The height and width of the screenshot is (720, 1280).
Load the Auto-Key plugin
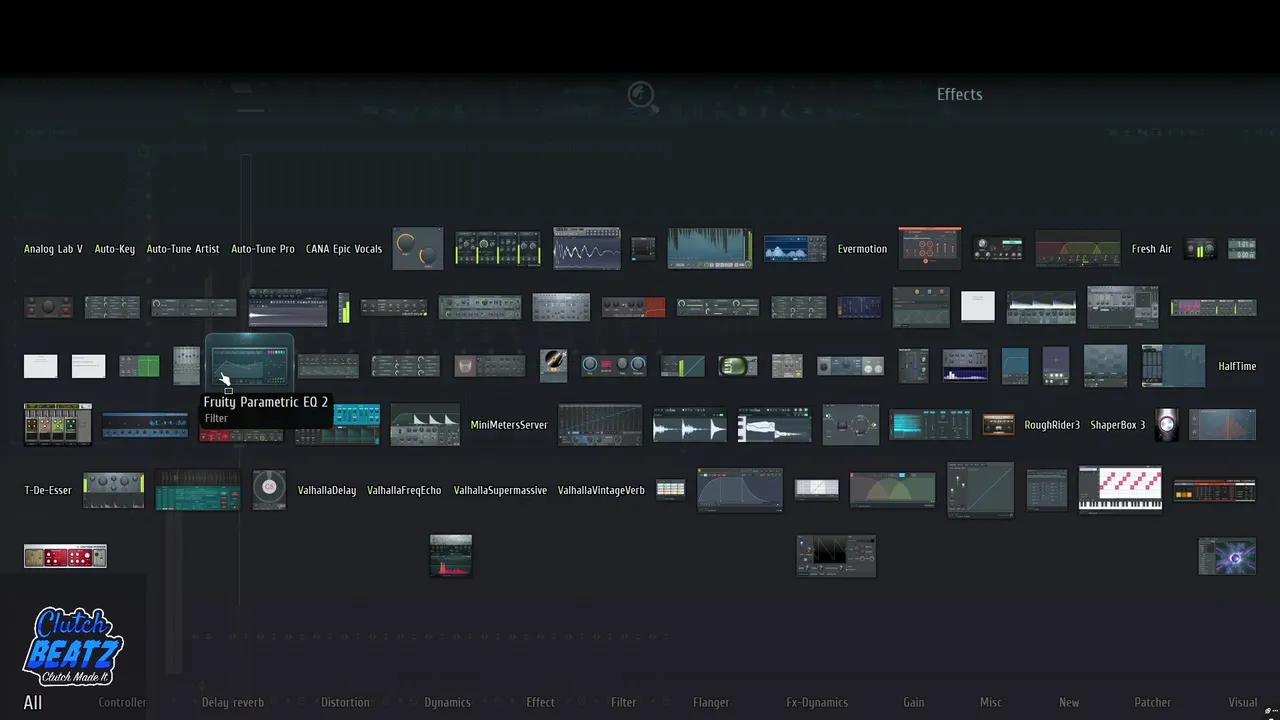click(115, 249)
